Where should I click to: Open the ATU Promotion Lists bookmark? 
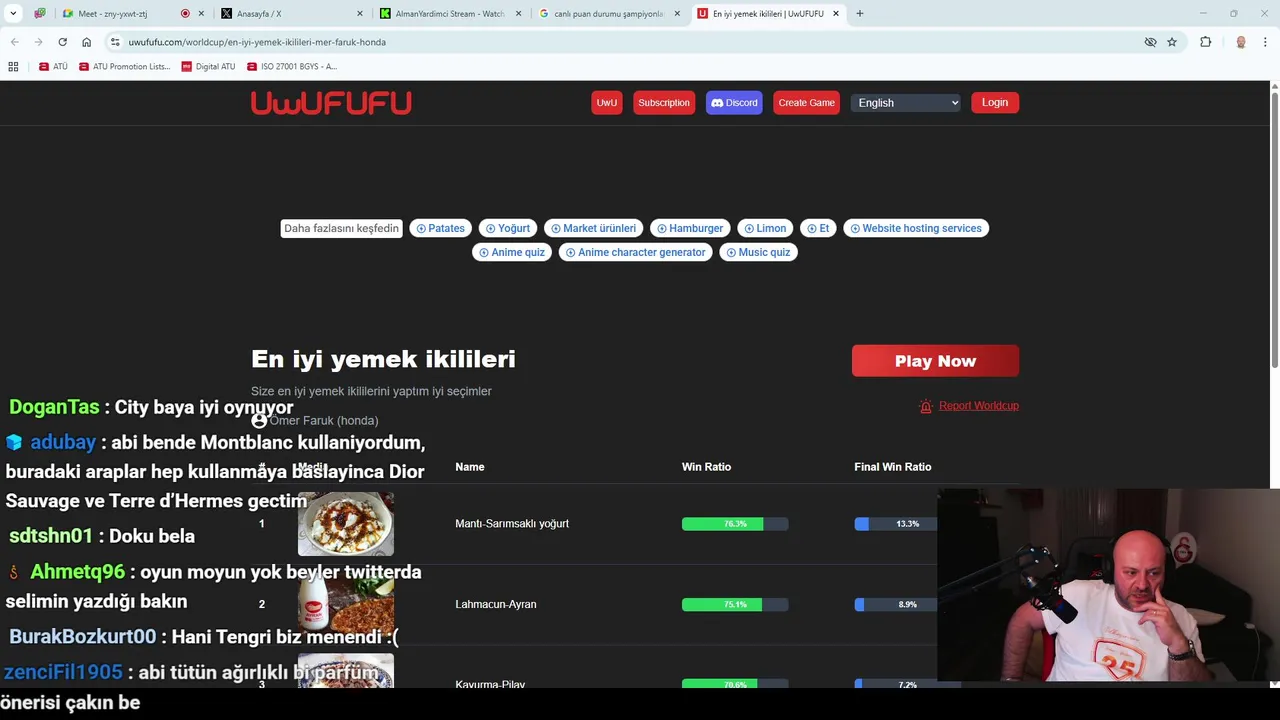(x=124, y=67)
